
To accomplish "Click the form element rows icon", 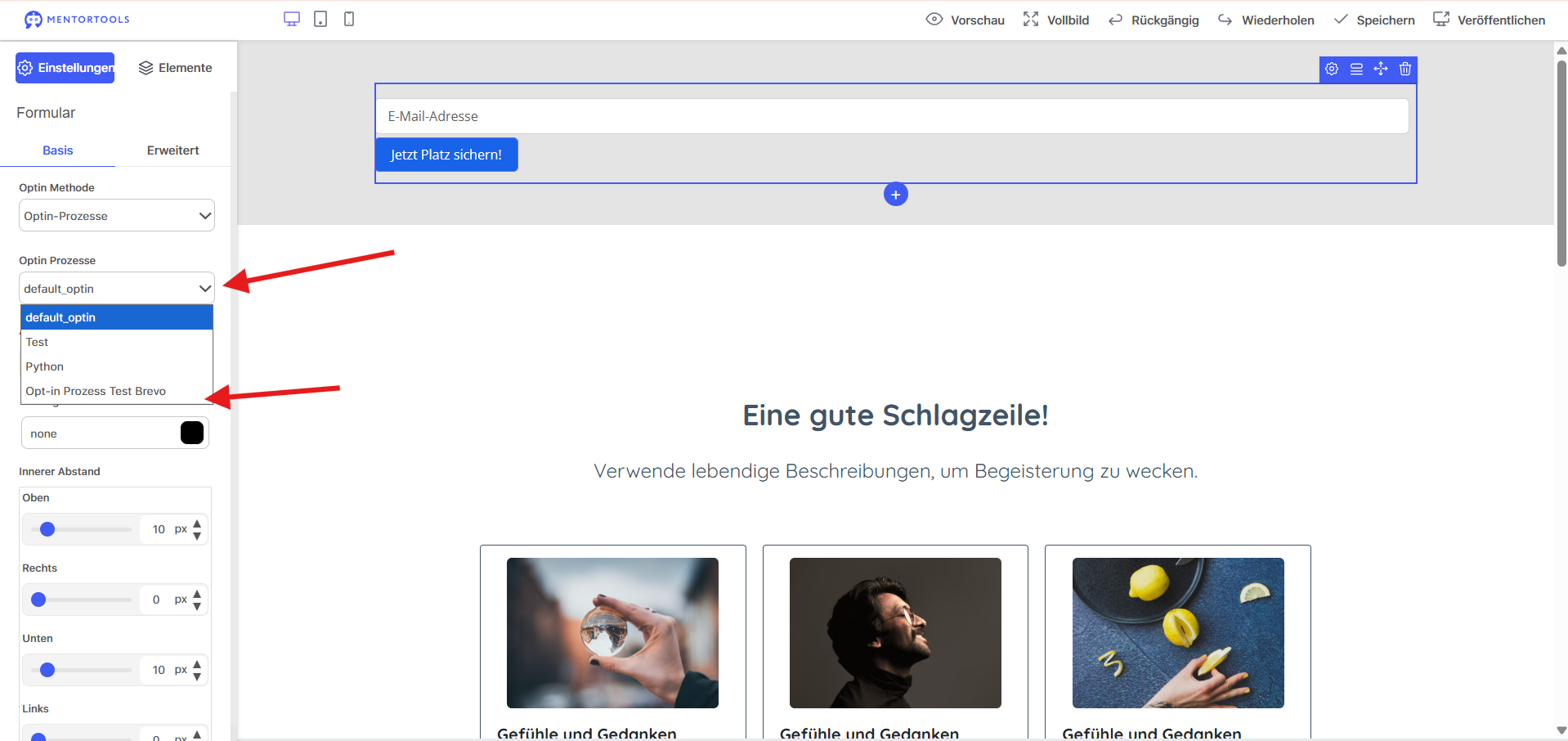I will point(1356,69).
